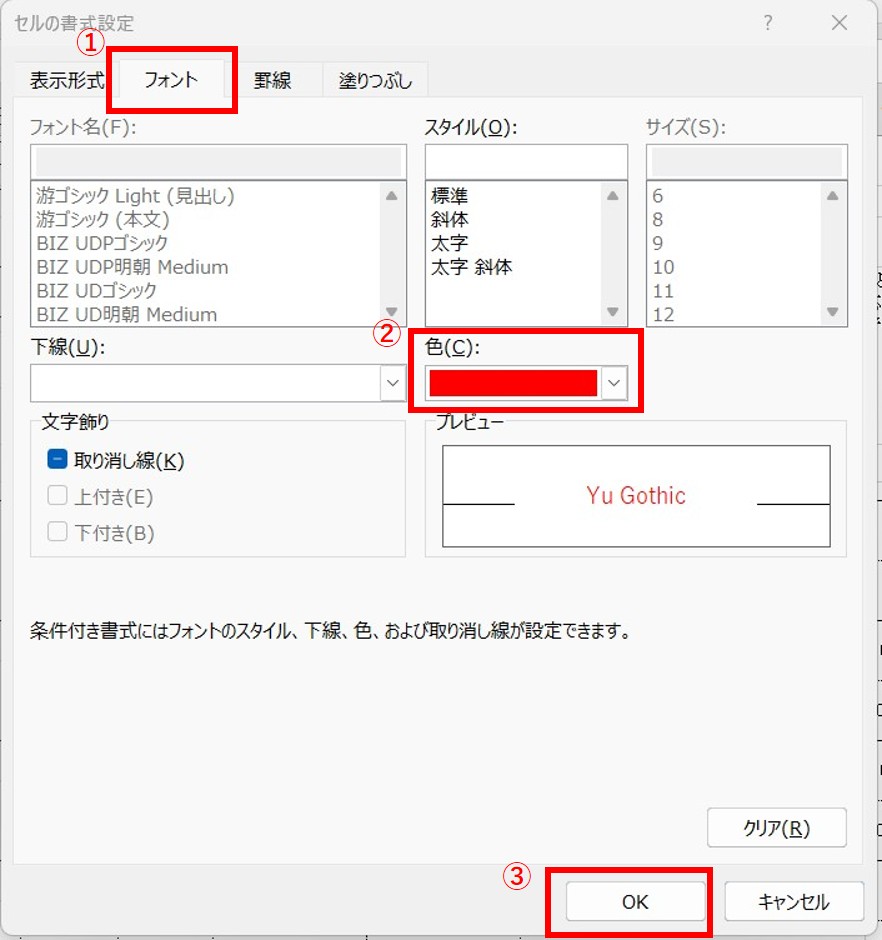This screenshot has width=882, height=940.
Task: Click the Yu Gothic preview box
Action: 636,496
